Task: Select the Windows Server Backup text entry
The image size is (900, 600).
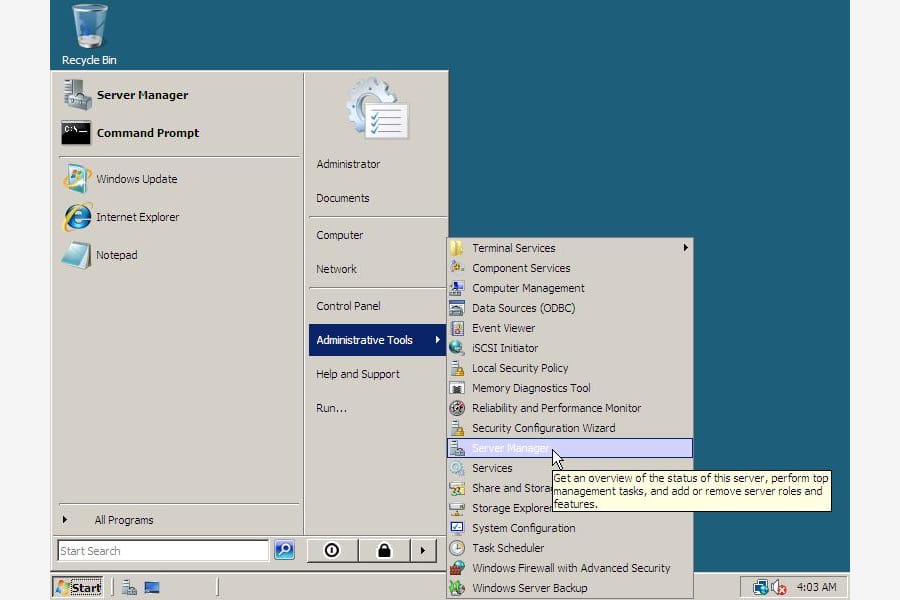Action: (x=529, y=588)
